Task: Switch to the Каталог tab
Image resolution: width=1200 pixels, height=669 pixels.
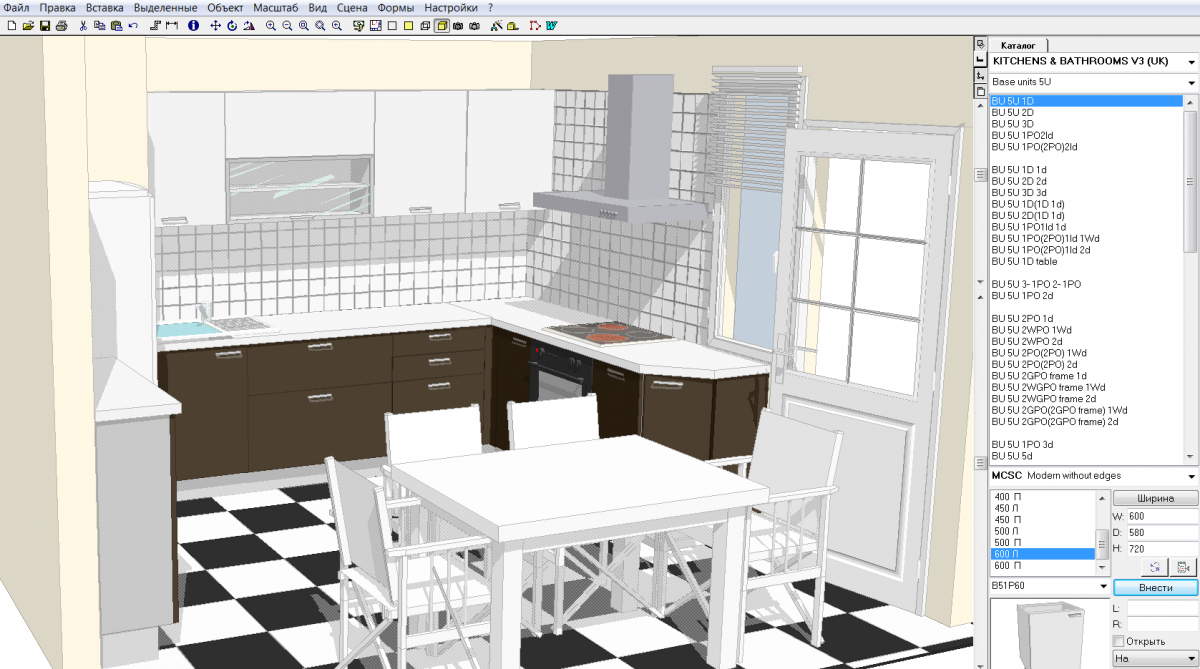Action: (x=1019, y=45)
